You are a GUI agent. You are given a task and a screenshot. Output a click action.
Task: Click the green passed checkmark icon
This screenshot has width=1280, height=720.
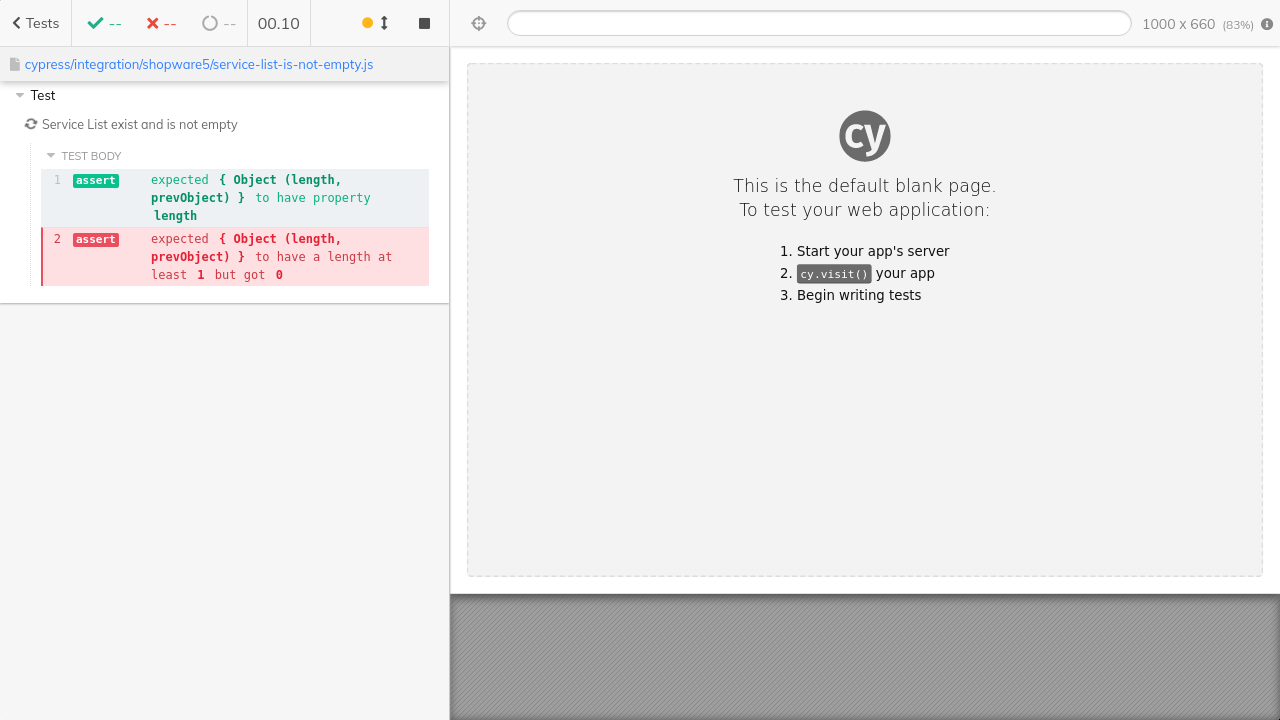[95, 23]
